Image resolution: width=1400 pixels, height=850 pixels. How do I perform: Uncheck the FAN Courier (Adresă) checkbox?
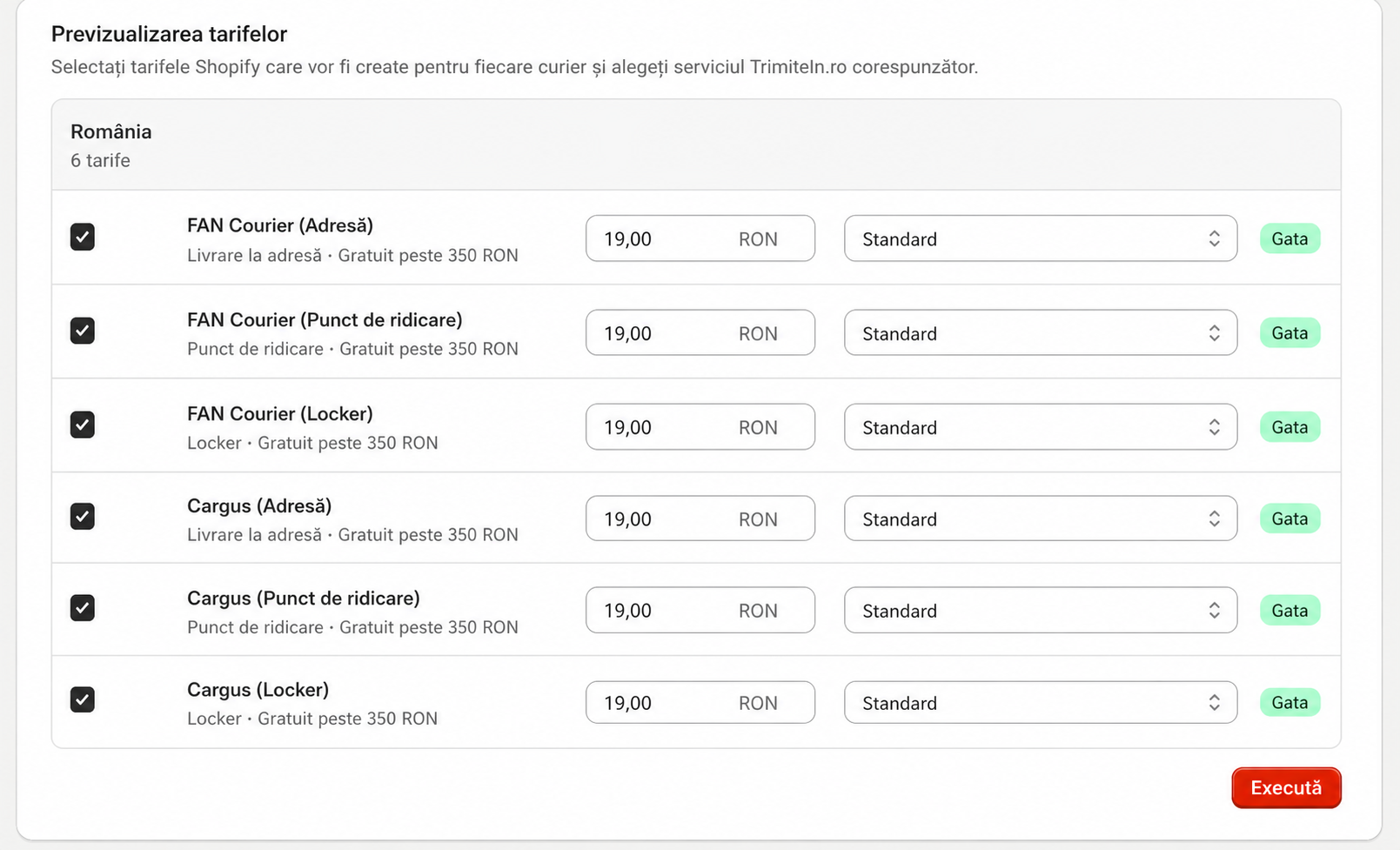pyautogui.click(x=83, y=237)
